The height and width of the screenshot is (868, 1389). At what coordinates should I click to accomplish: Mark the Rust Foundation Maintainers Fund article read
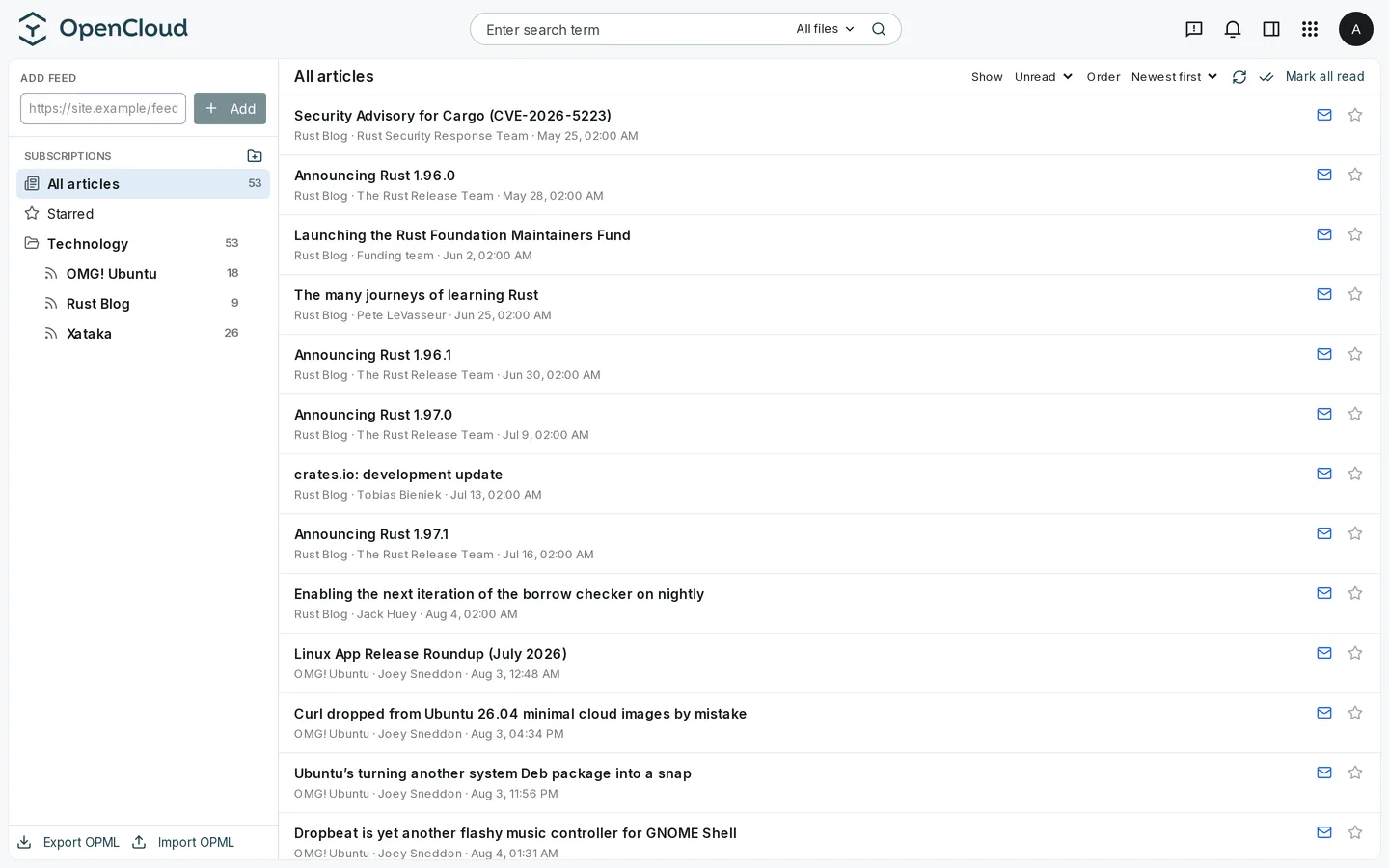1324,234
